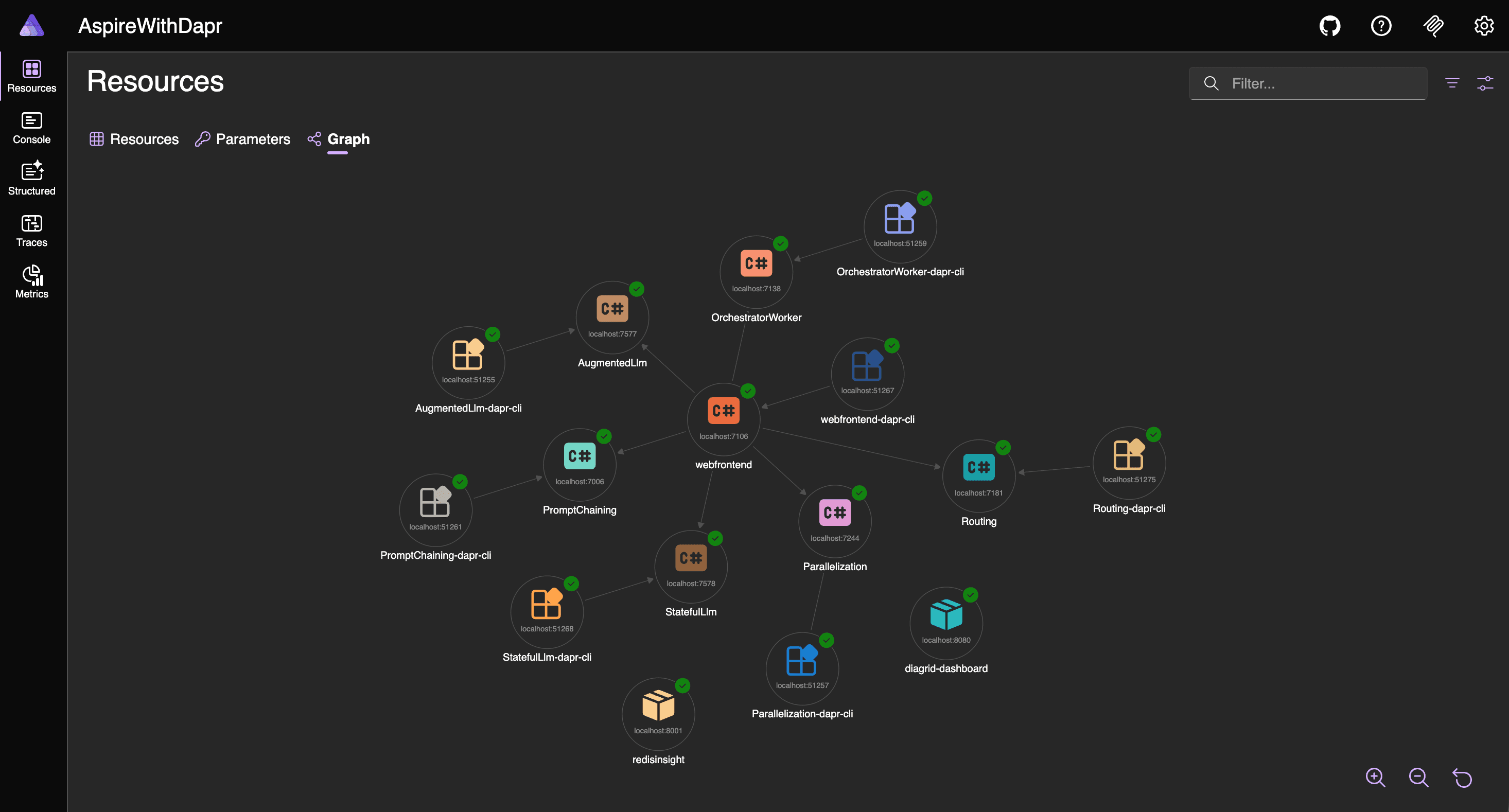Select the AugmentedLlm-dapr-cli node
The height and width of the screenshot is (812, 1509).
pyautogui.click(x=468, y=363)
